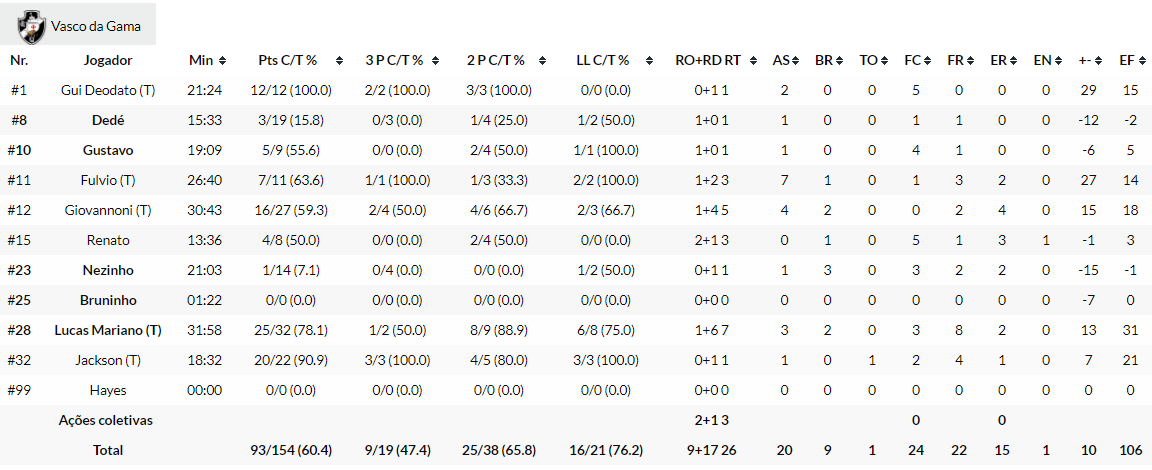The height and width of the screenshot is (470, 1152).
Task: Sort by Min column arrows
Action: pos(222,61)
